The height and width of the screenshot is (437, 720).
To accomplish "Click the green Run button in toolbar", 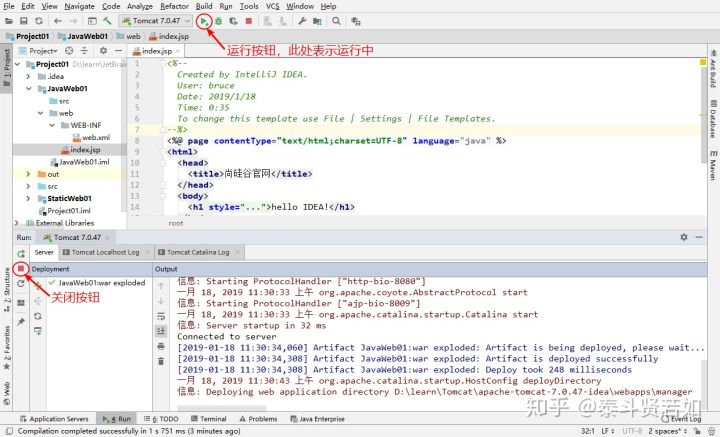I will 204,20.
